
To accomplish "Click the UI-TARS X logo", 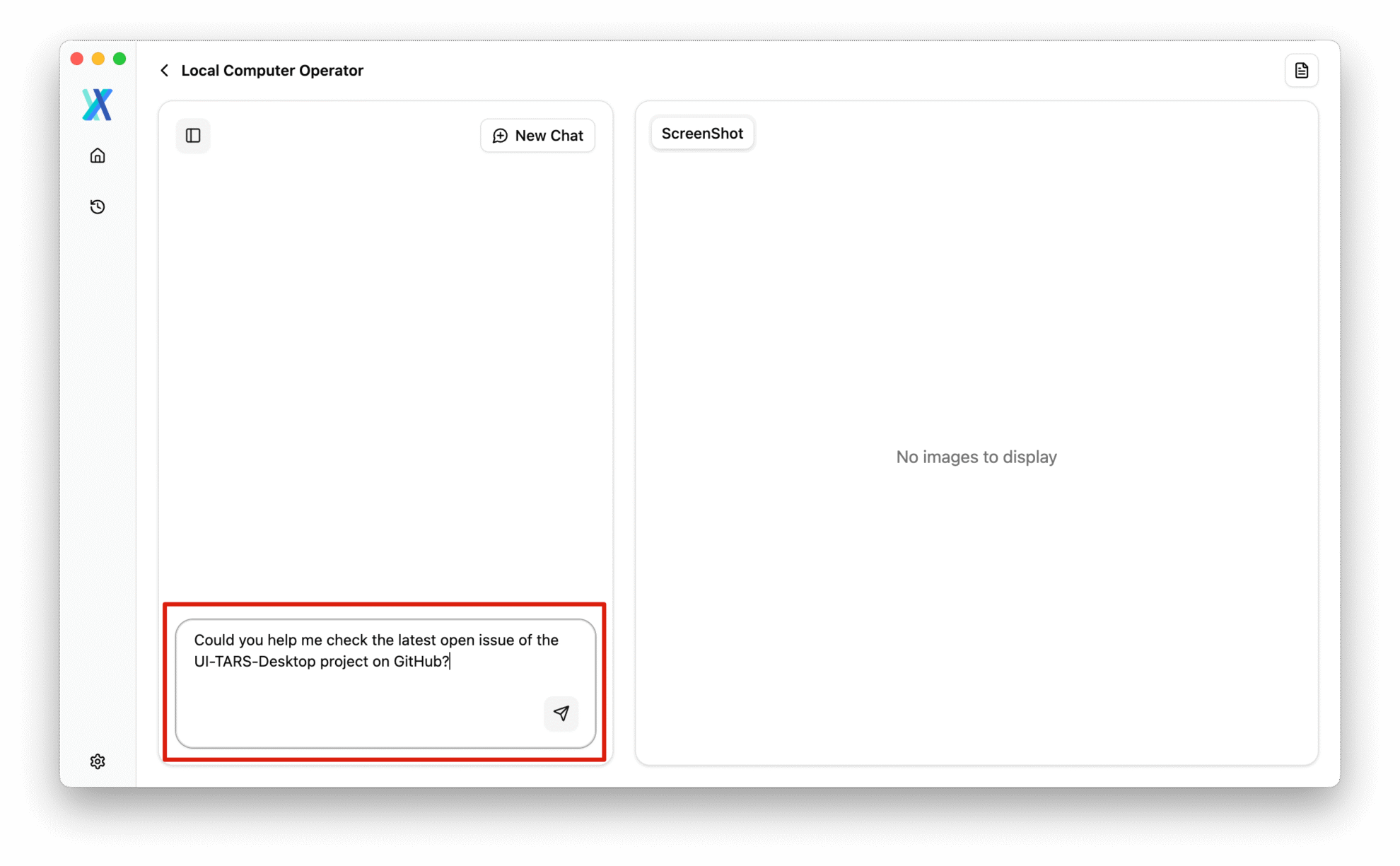I will 98,105.
